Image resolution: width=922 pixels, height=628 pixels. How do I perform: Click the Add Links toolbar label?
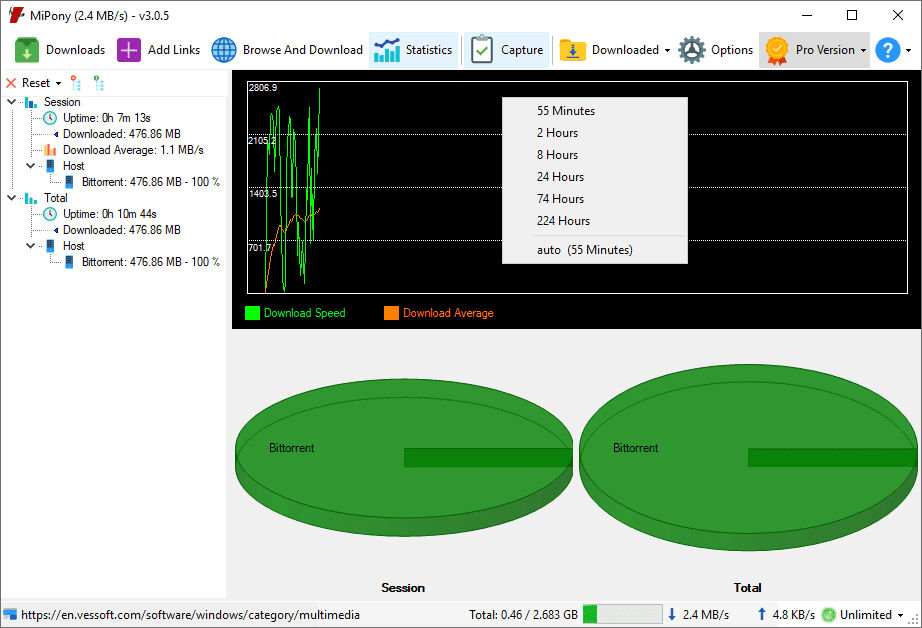coord(173,50)
